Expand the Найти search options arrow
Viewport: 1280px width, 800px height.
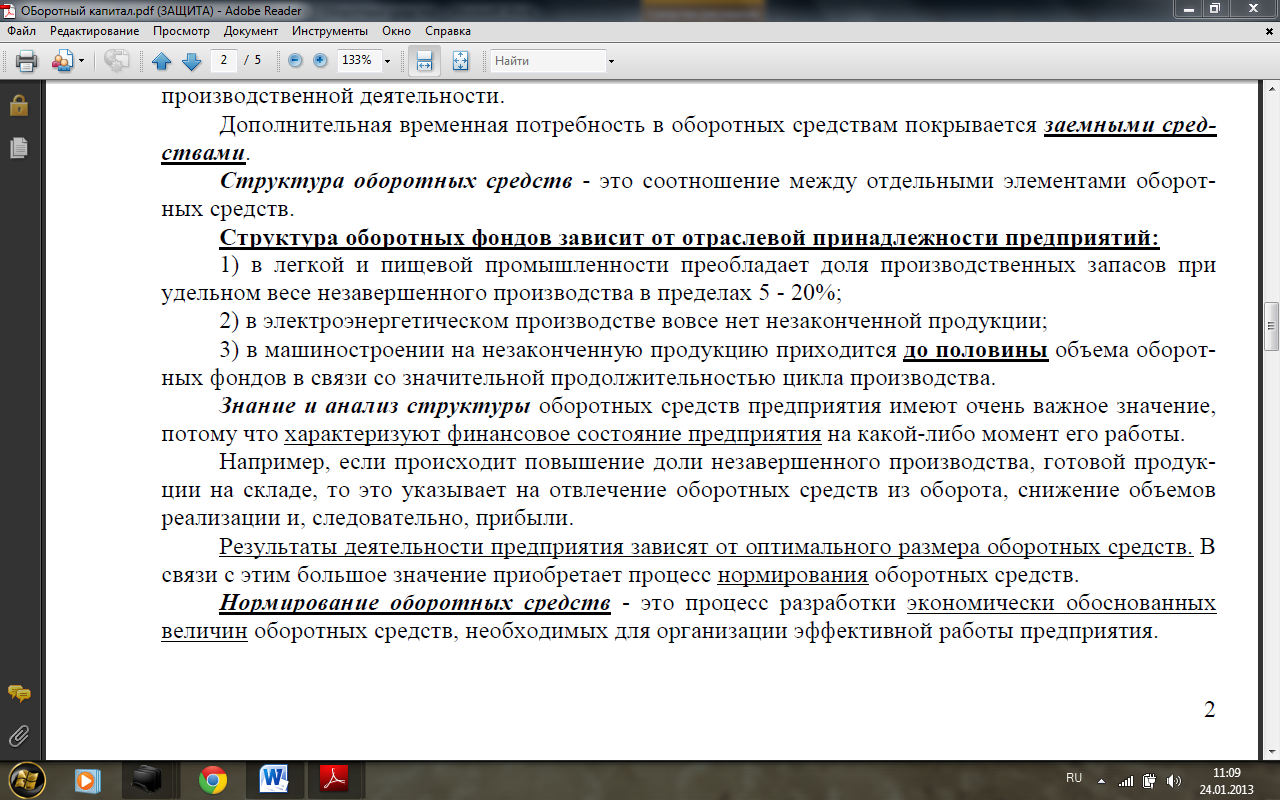pyautogui.click(x=611, y=61)
